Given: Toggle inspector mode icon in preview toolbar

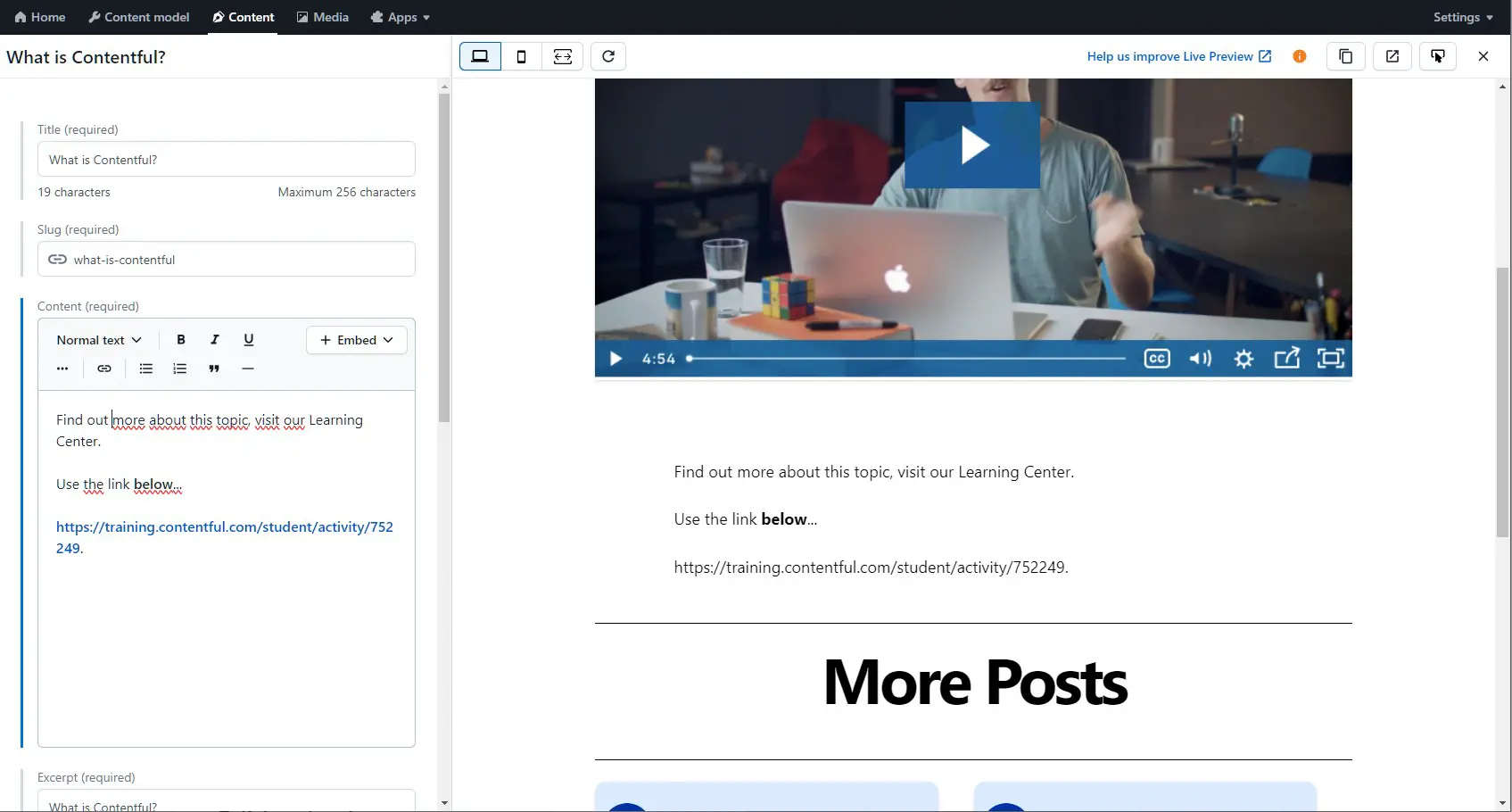Looking at the screenshot, I should tap(1438, 56).
